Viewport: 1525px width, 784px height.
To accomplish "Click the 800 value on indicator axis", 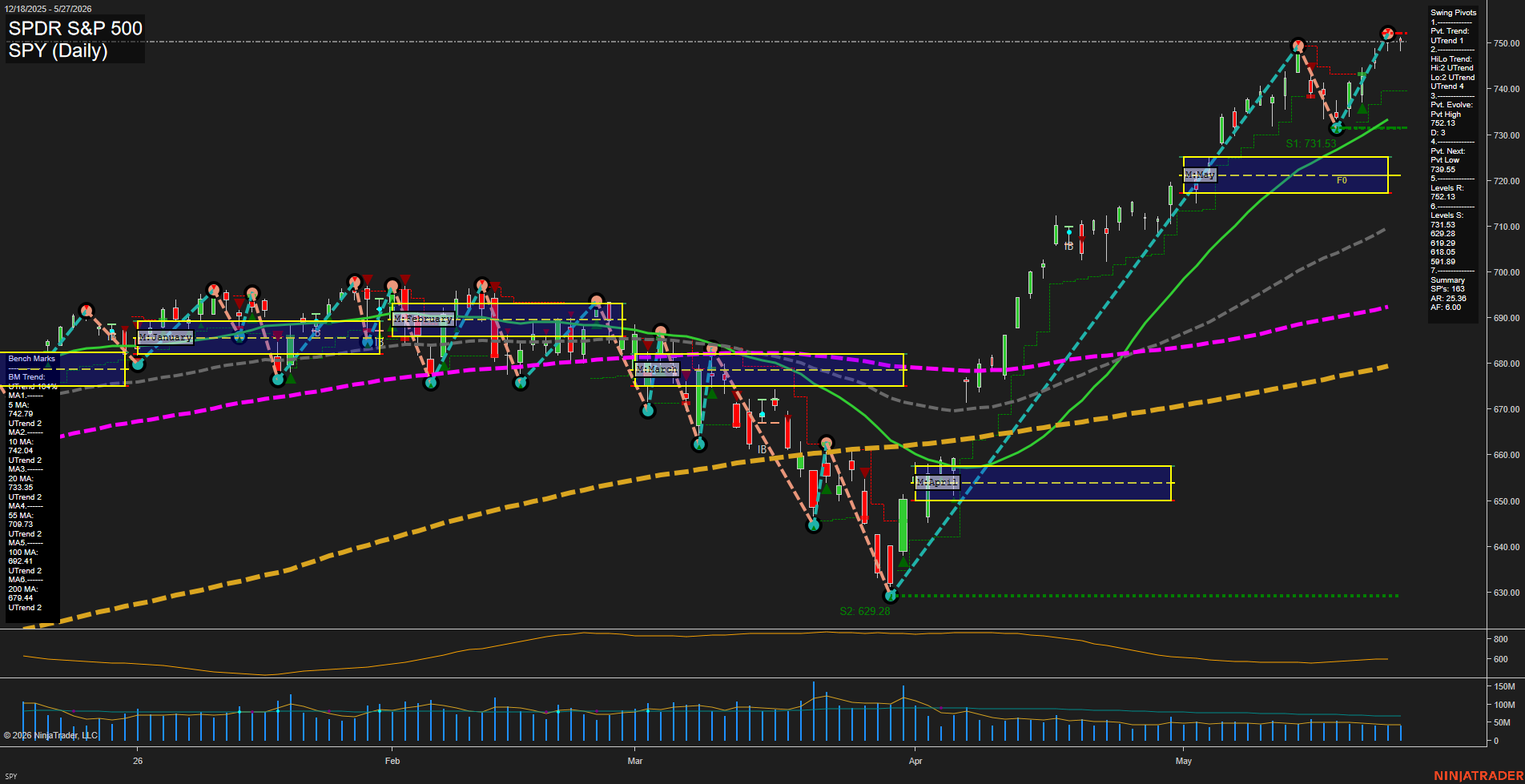I will (1501, 639).
